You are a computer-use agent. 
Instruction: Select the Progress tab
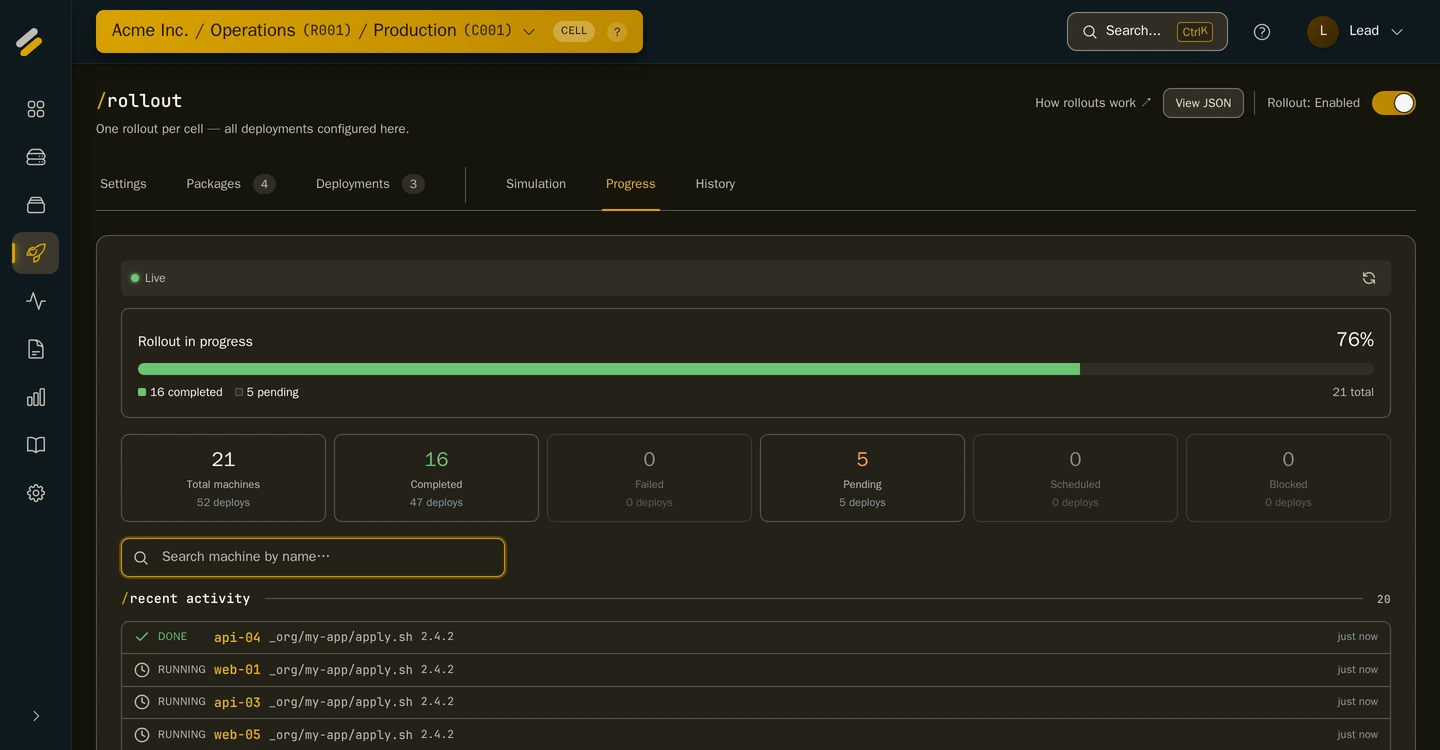[x=631, y=184]
